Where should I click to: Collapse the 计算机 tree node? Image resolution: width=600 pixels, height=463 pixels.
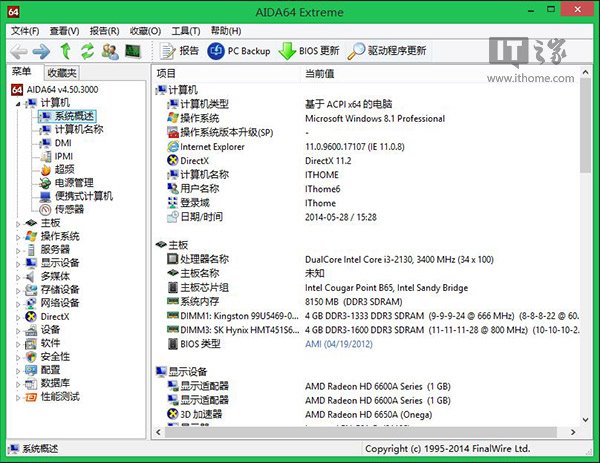click(18, 103)
